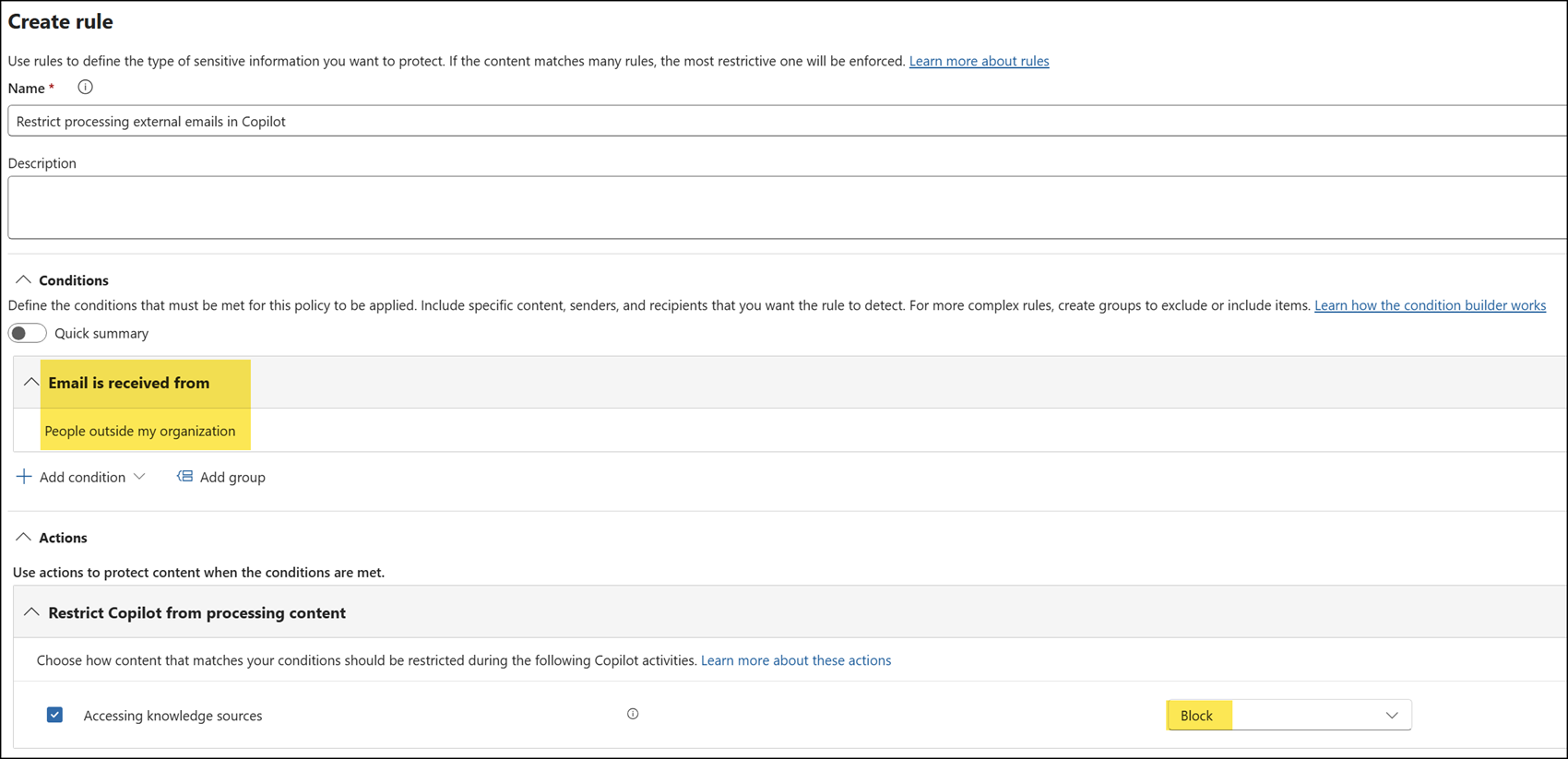Viewport: 1568px width, 759px height.
Task: Select People outside my organization value
Action: (140, 431)
